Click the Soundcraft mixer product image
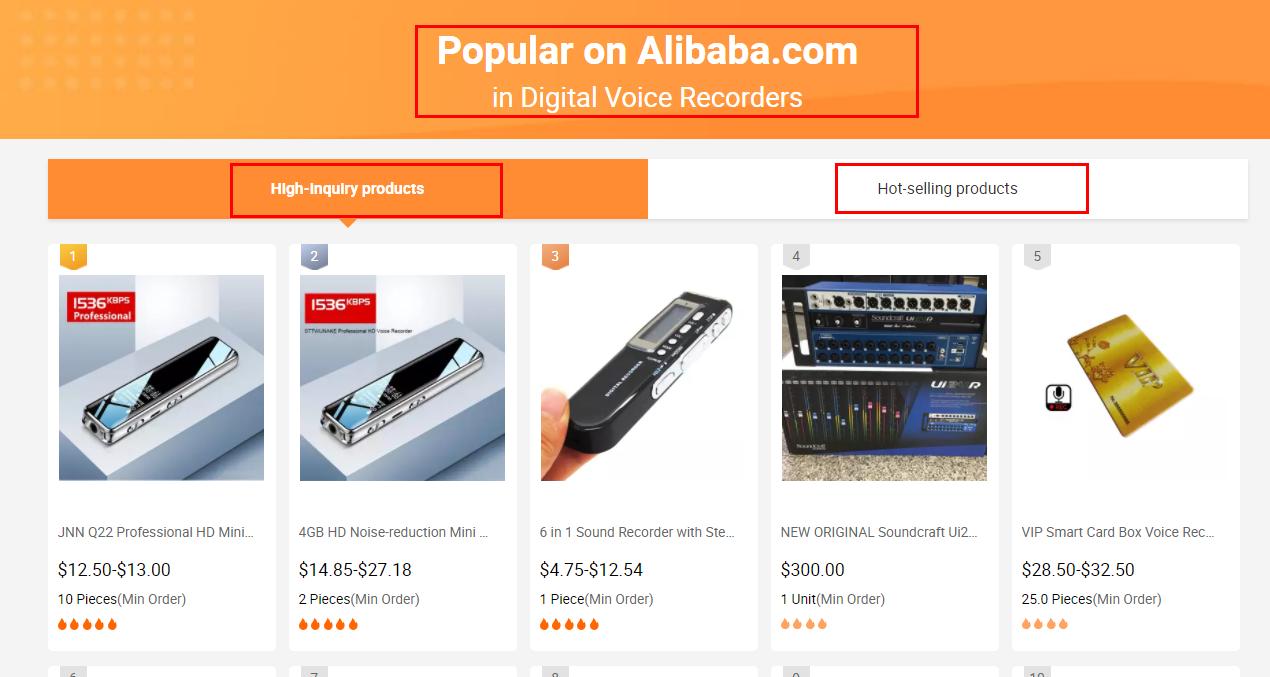This screenshot has width=1270, height=677. pyautogui.click(x=884, y=378)
